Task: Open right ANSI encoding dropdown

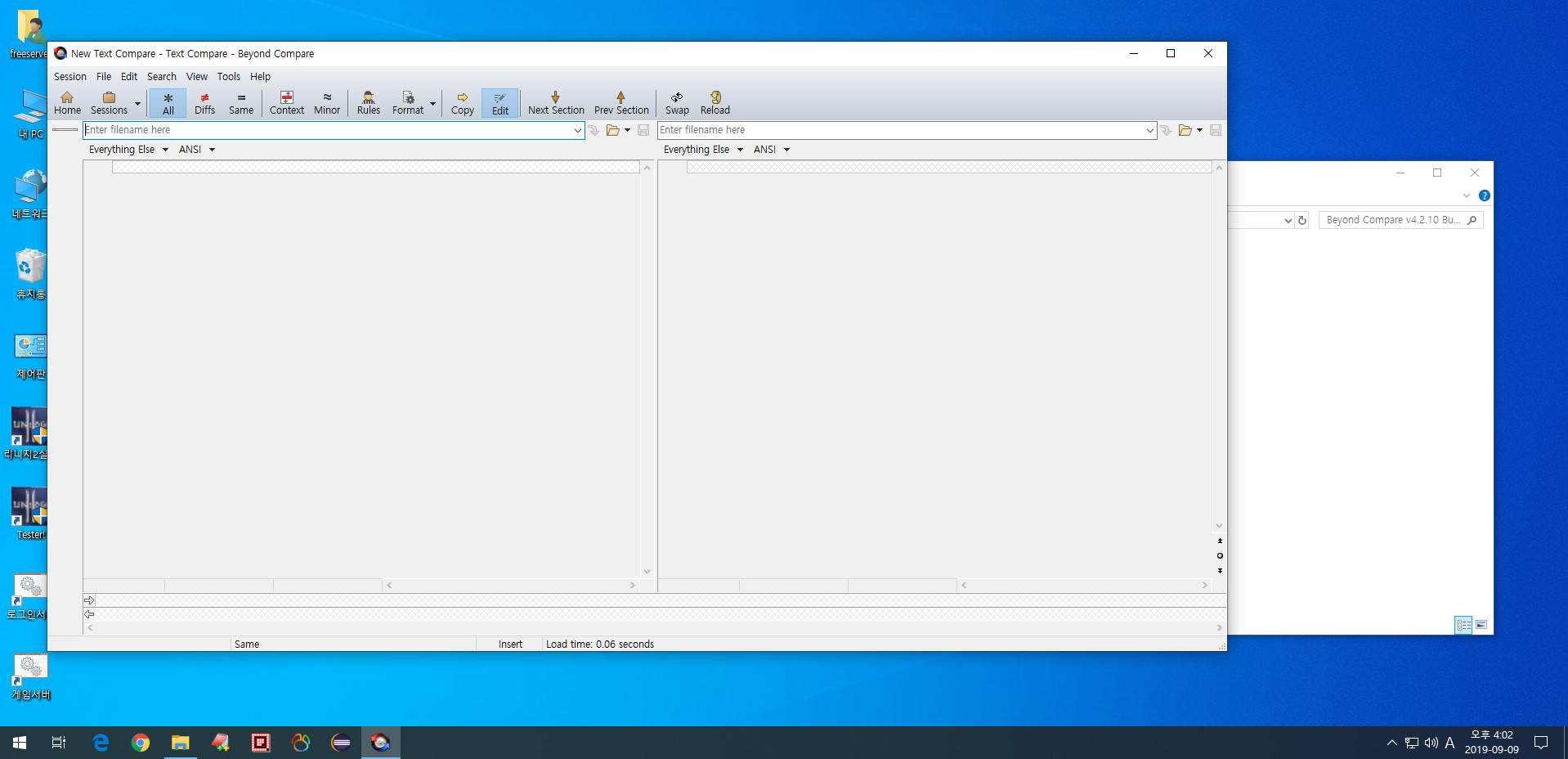Action: pyautogui.click(x=771, y=150)
